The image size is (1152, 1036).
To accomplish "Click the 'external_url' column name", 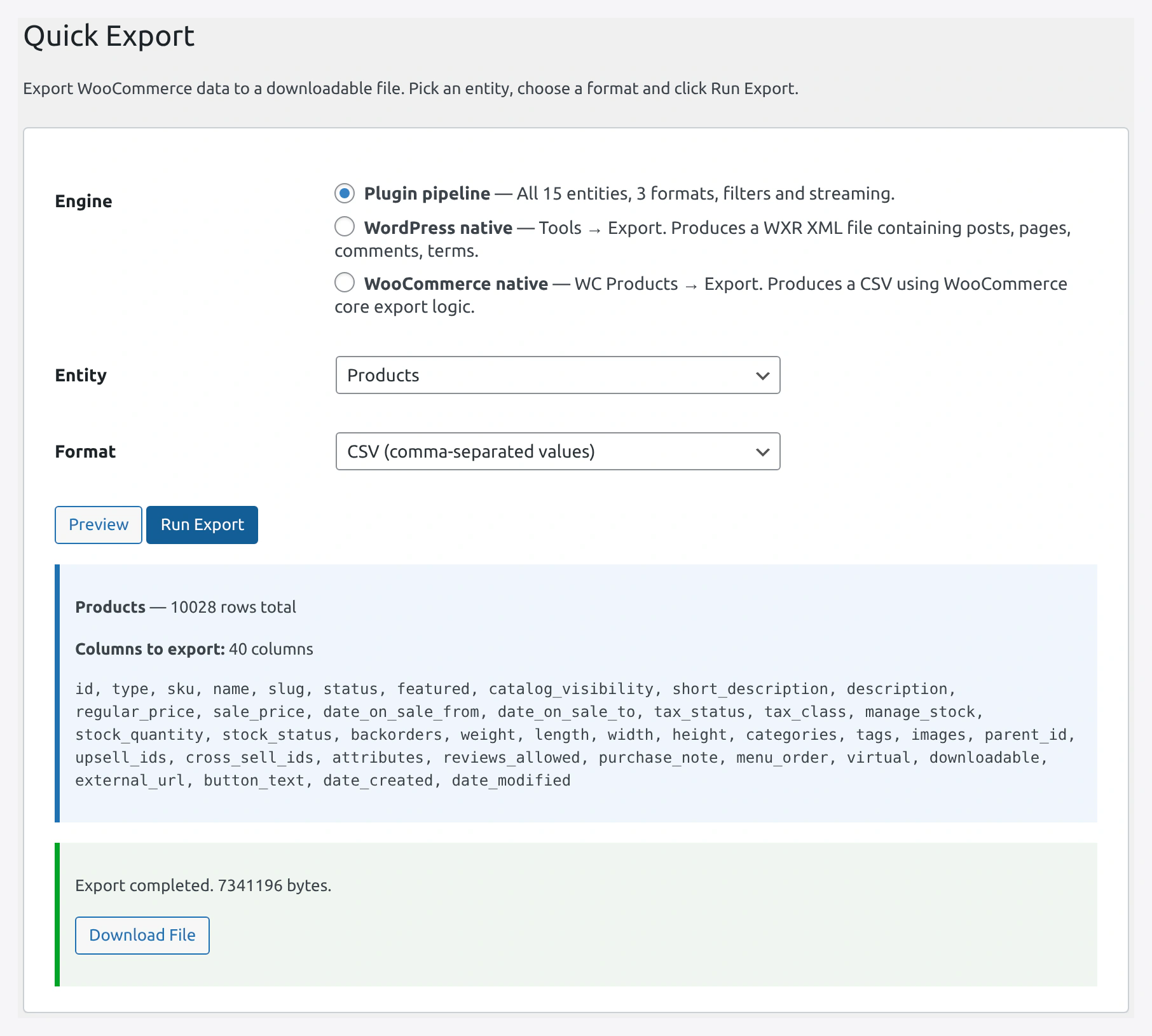I will coord(130,780).
